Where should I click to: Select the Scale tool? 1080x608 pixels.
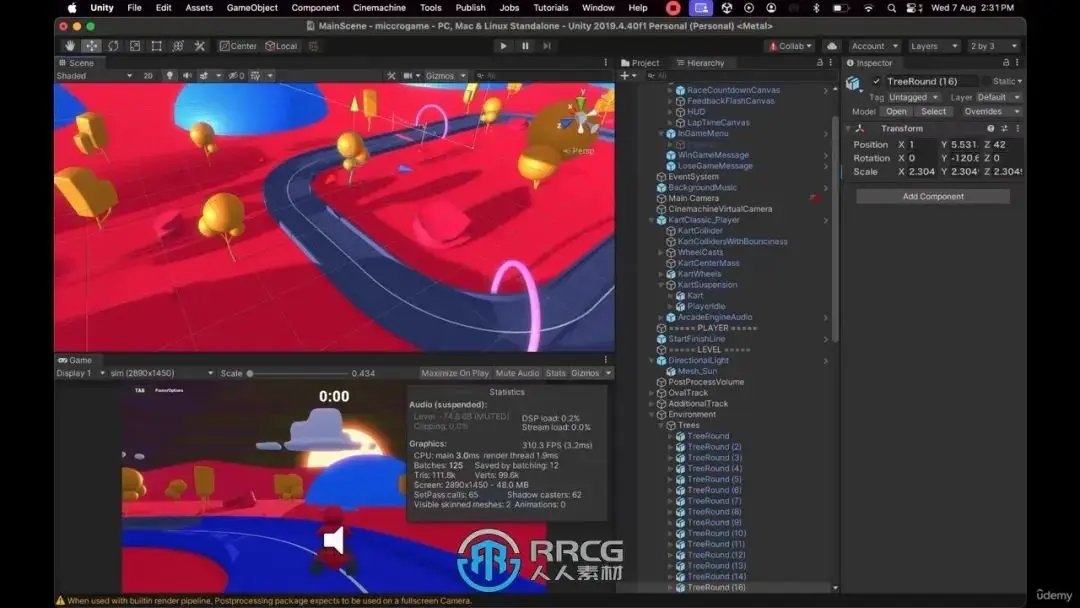click(x=135, y=46)
